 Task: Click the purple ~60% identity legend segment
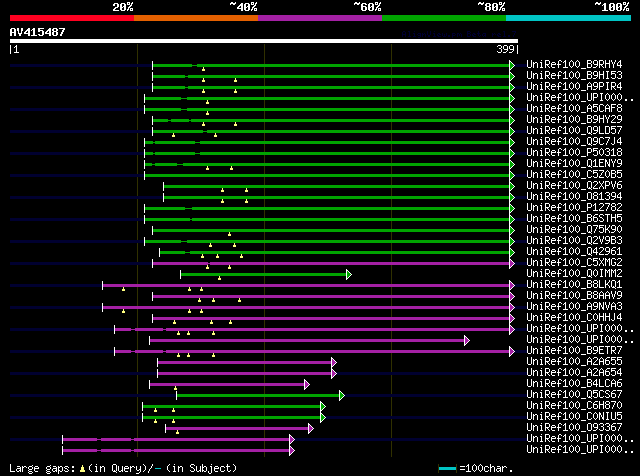coord(320,18)
